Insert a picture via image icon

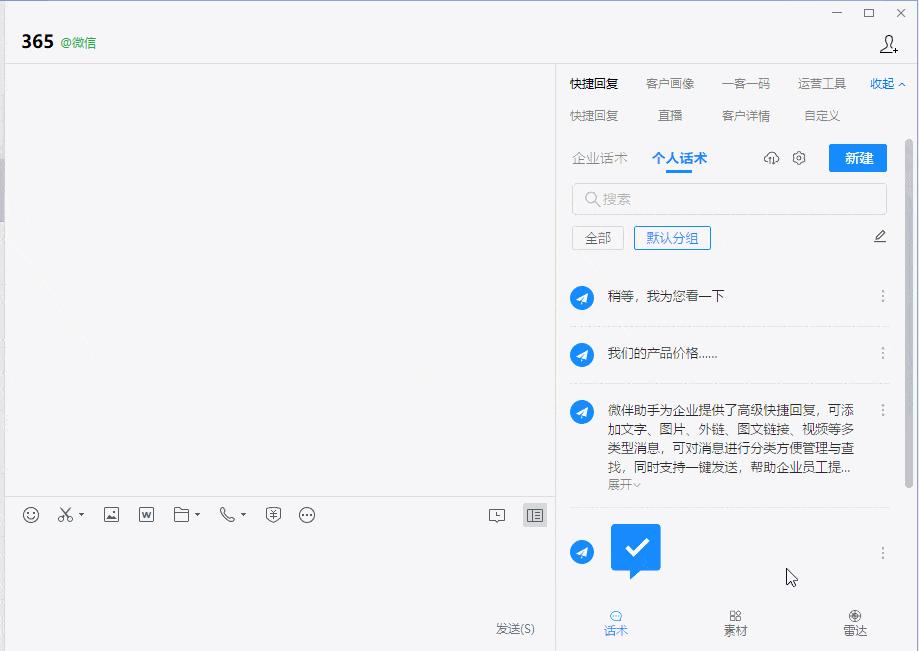point(111,515)
